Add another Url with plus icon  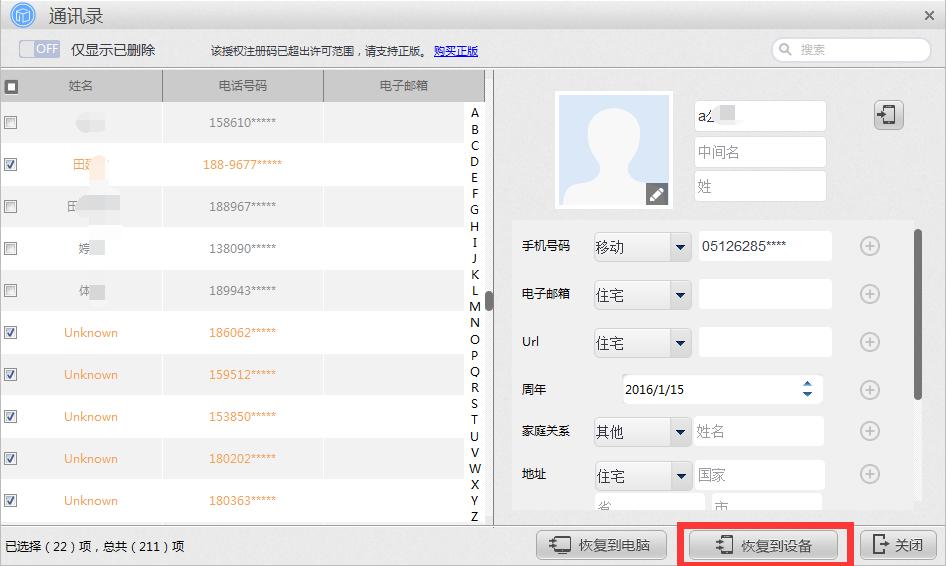pos(869,342)
